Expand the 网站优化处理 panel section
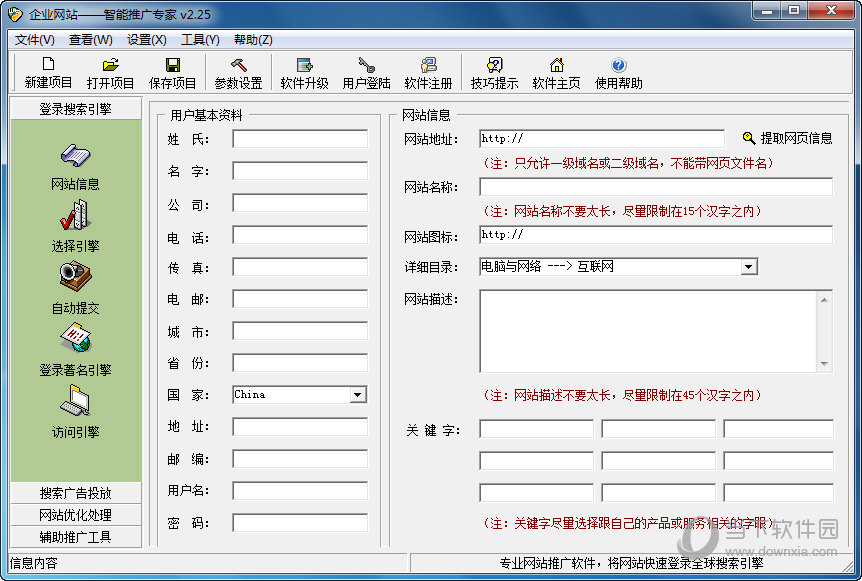This screenshot has width=862, height=581. click(76, 515)
